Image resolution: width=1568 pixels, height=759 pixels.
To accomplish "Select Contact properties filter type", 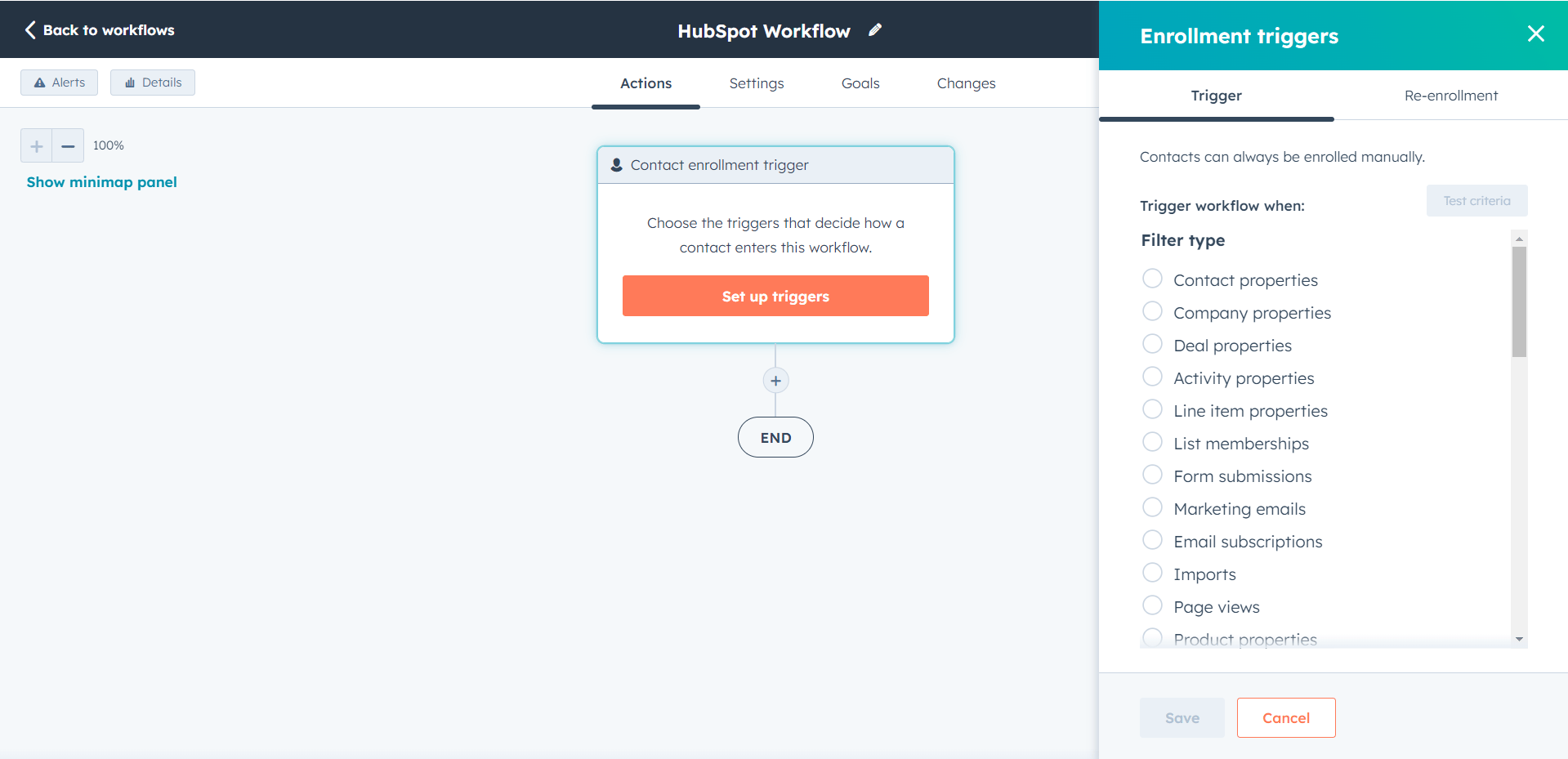I will click(x=1152, y=279).
